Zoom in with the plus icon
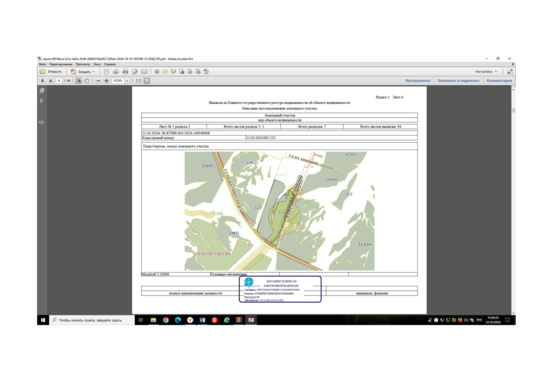This screenshot has width=553, height=391. (x=107, y=81)
